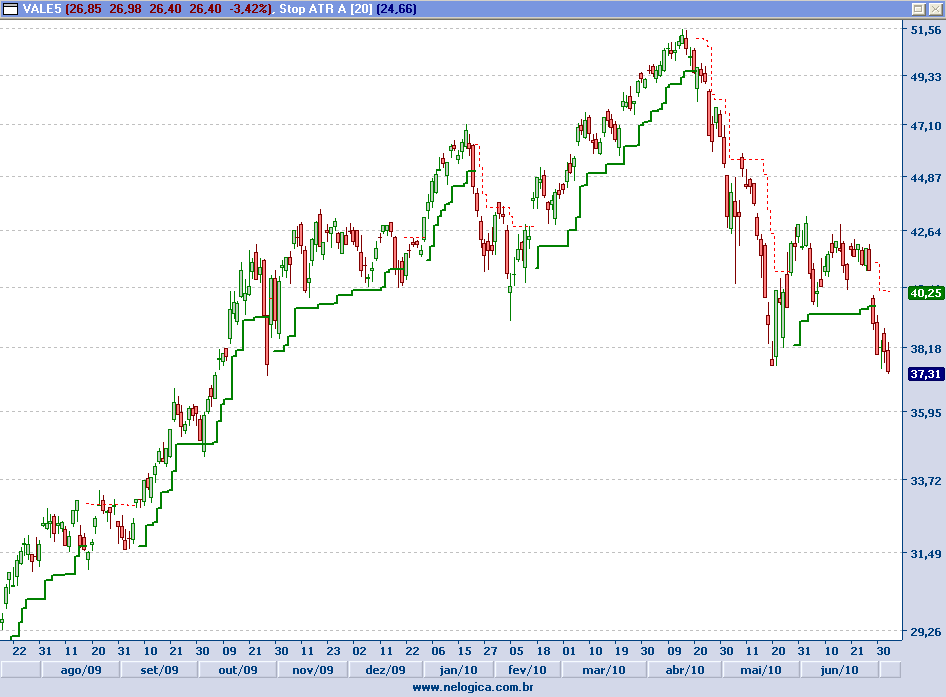Click the 06 date label on time axis

[x=438, y=651]
